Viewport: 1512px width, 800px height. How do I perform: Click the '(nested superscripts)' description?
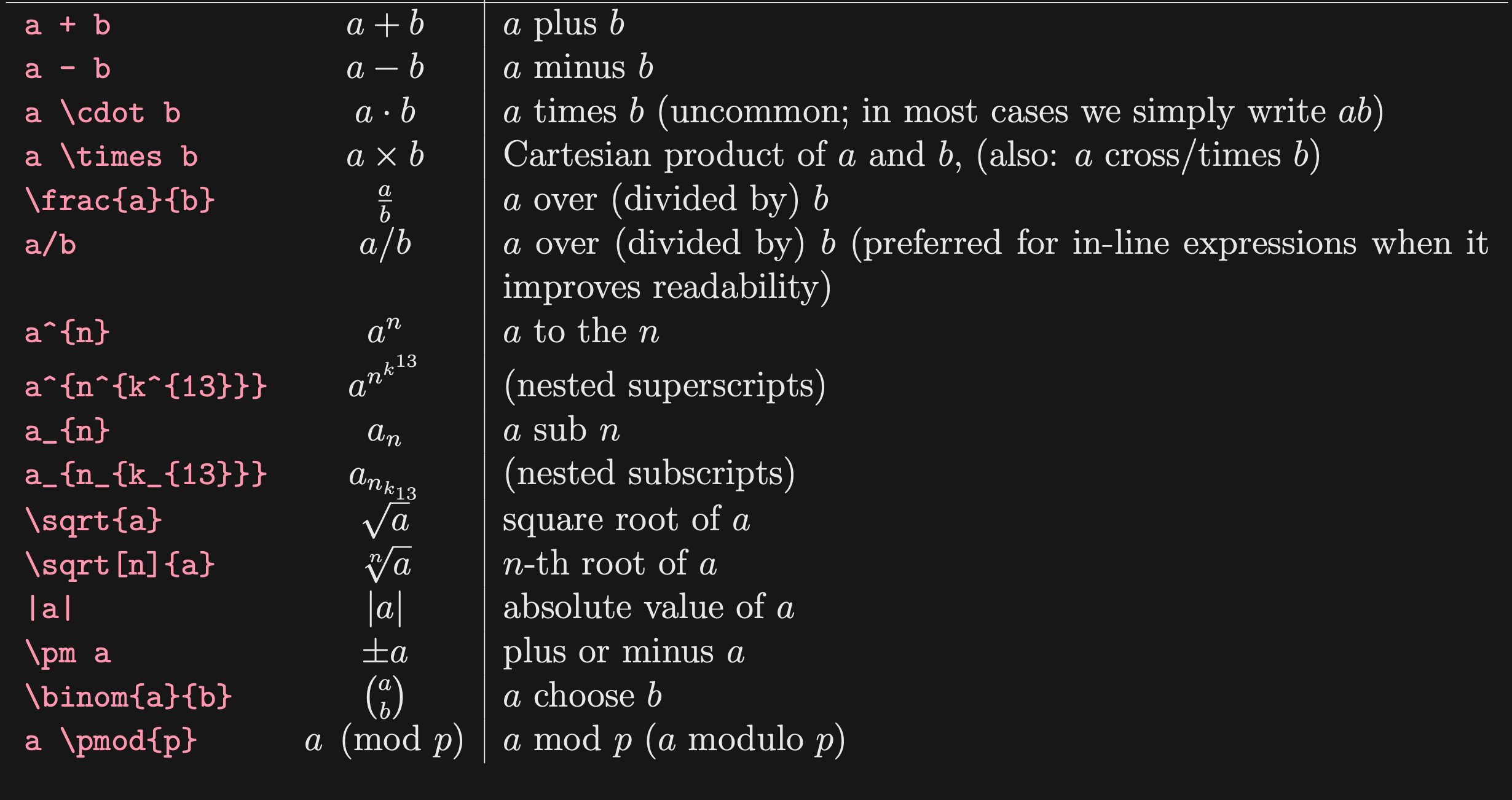pos(664,385)
